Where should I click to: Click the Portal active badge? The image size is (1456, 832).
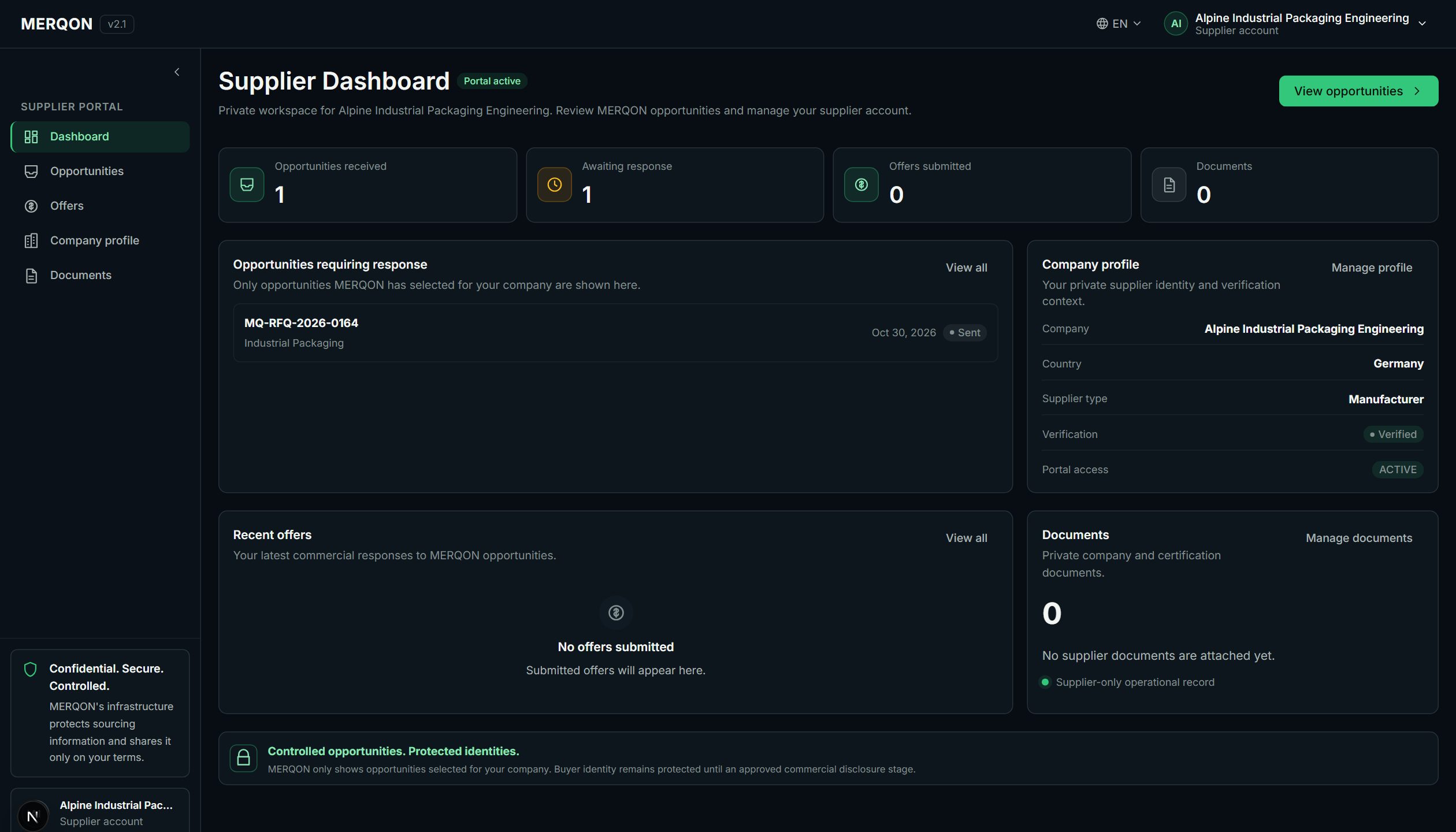[x=492, y=81]
